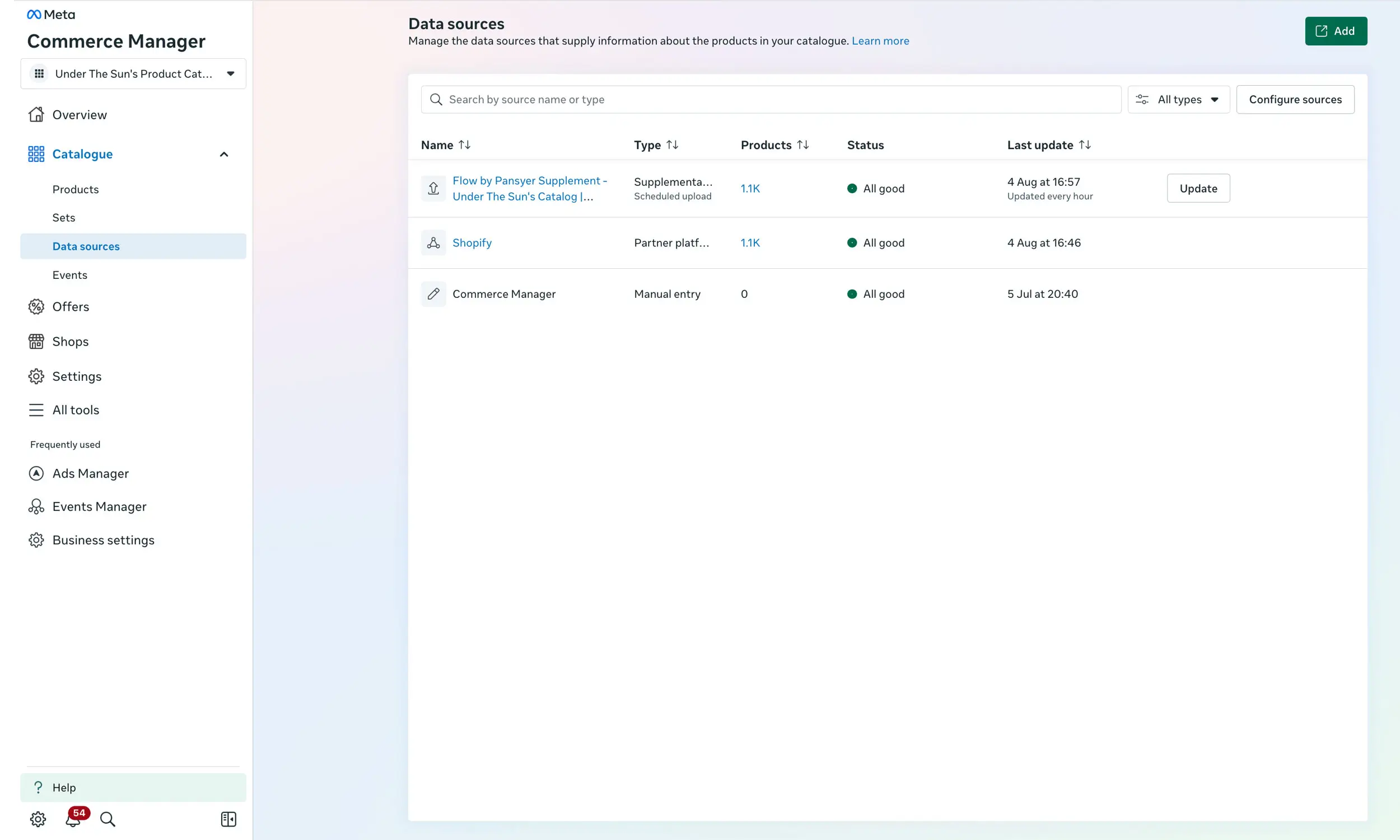Screen dimensions: 1400x840
Task: Open the Under The Sun's Product Catalogue selector
Action: (x=133, y=73)
